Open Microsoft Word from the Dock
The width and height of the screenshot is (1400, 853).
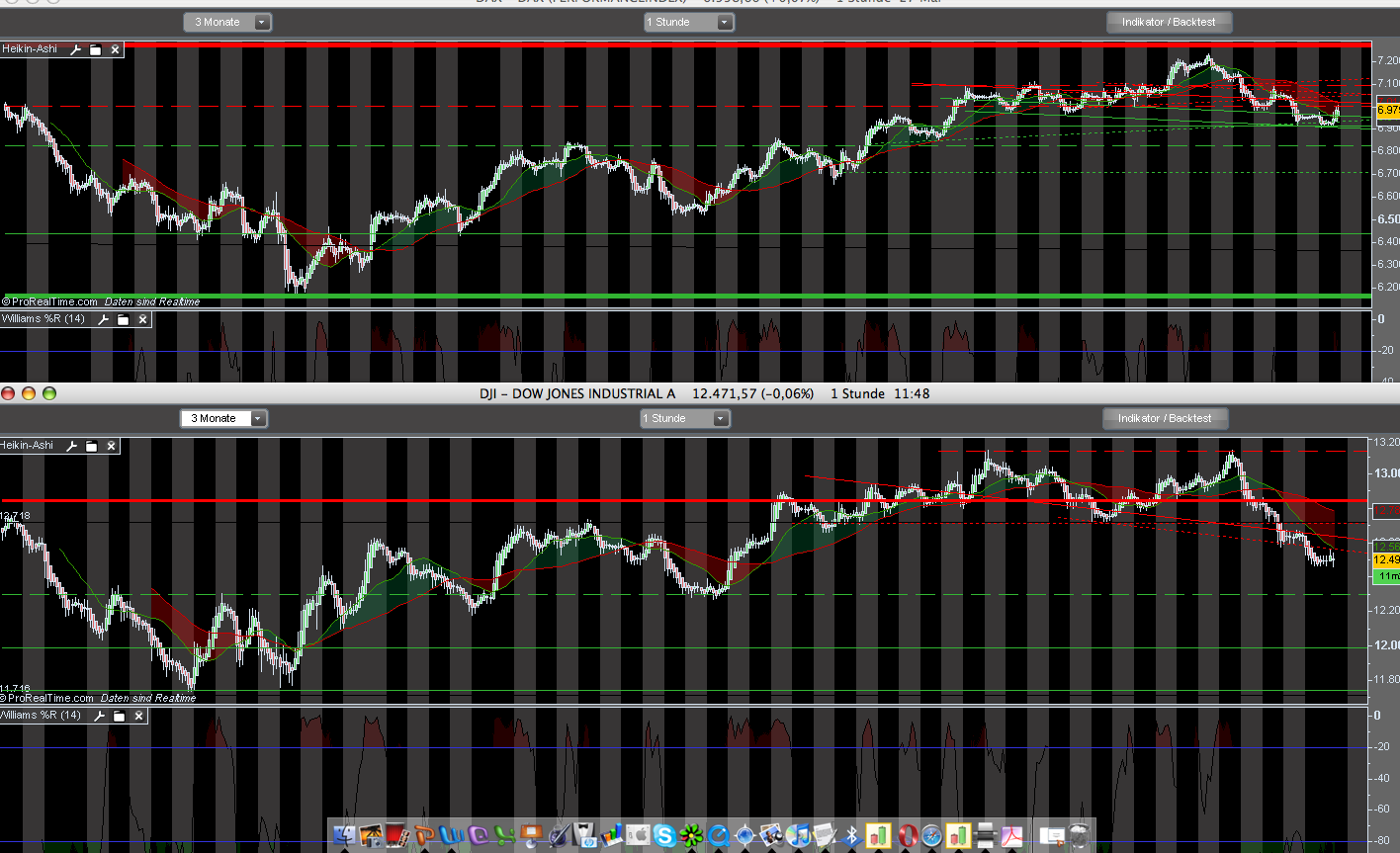click(x=452, y=835)
